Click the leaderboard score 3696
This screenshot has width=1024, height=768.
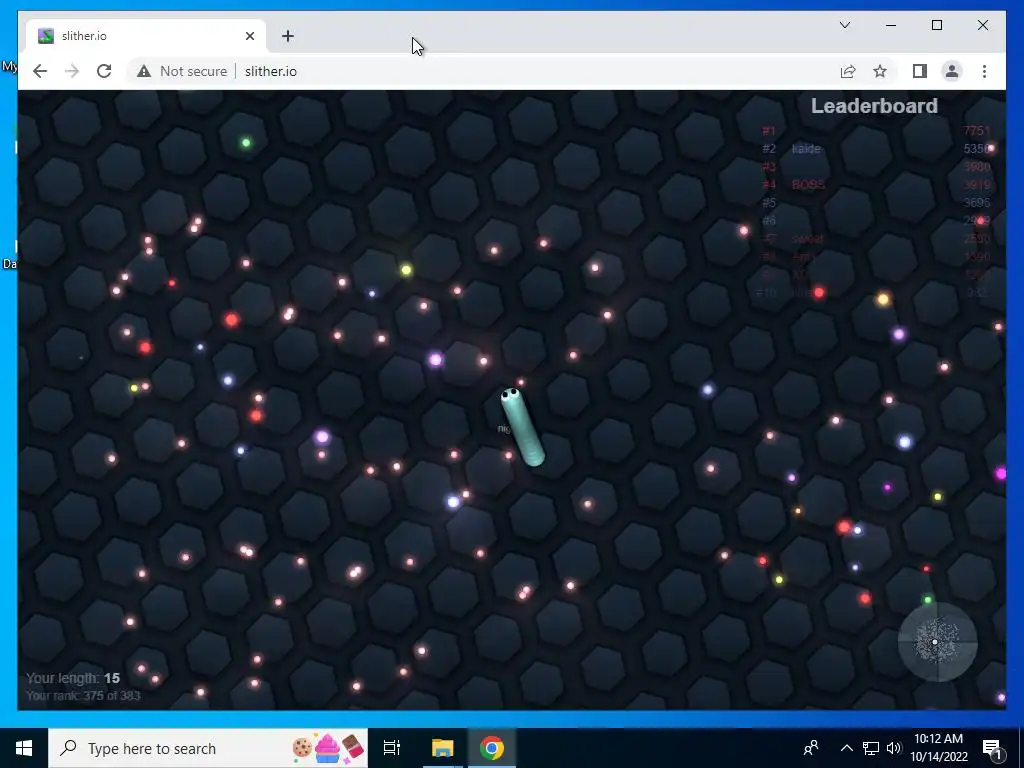[977, 202]
